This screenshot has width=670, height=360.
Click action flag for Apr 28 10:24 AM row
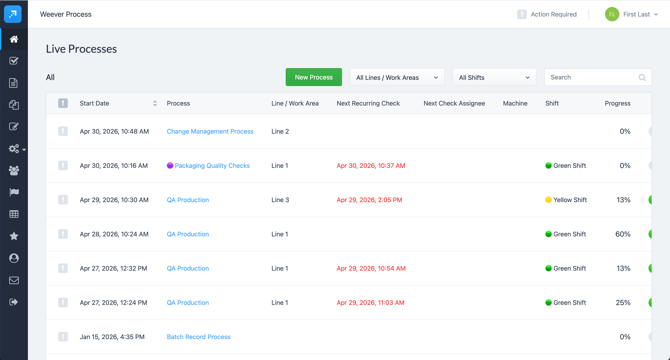pyautogui.click(x=63, y=234)
